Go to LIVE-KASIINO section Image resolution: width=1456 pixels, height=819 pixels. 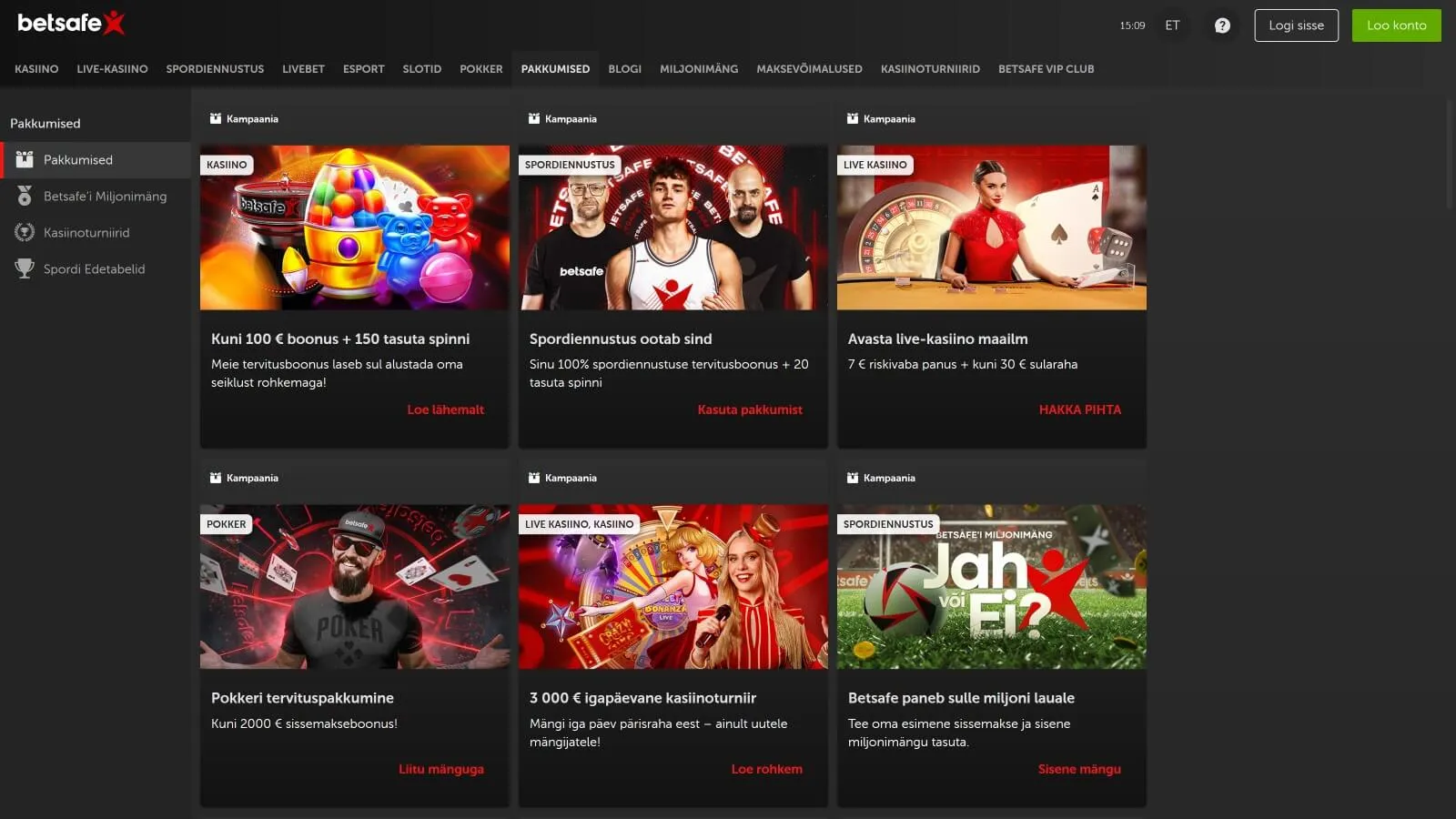click(x=112, y=69)
